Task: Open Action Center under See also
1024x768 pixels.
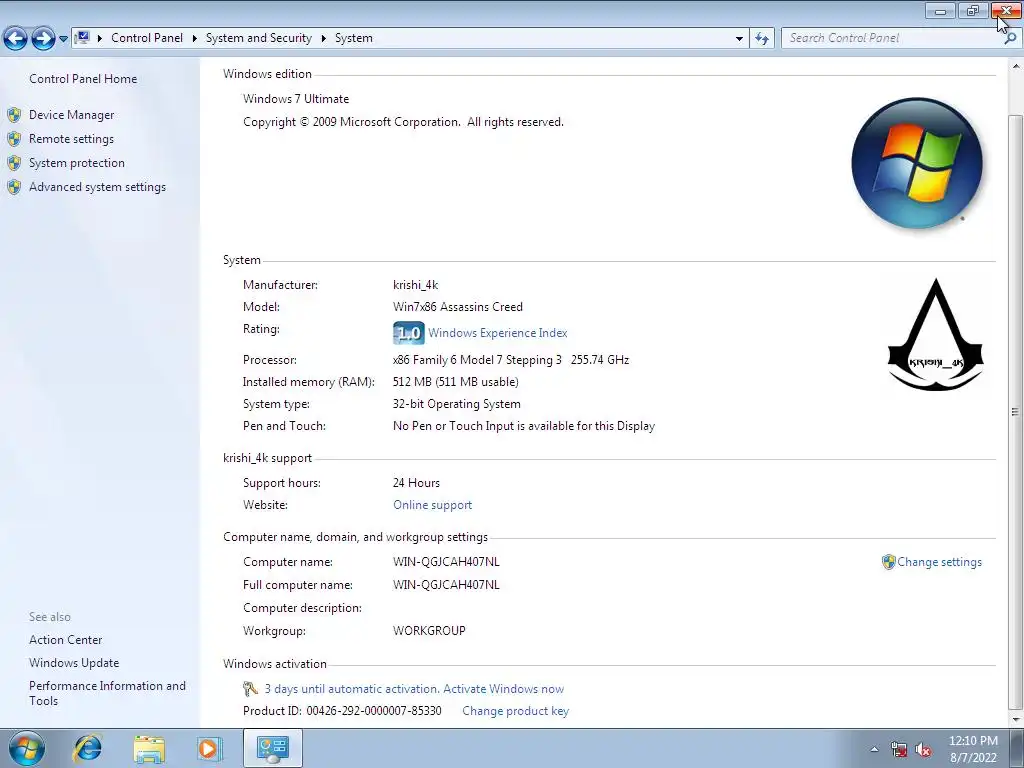Action: 65,640
